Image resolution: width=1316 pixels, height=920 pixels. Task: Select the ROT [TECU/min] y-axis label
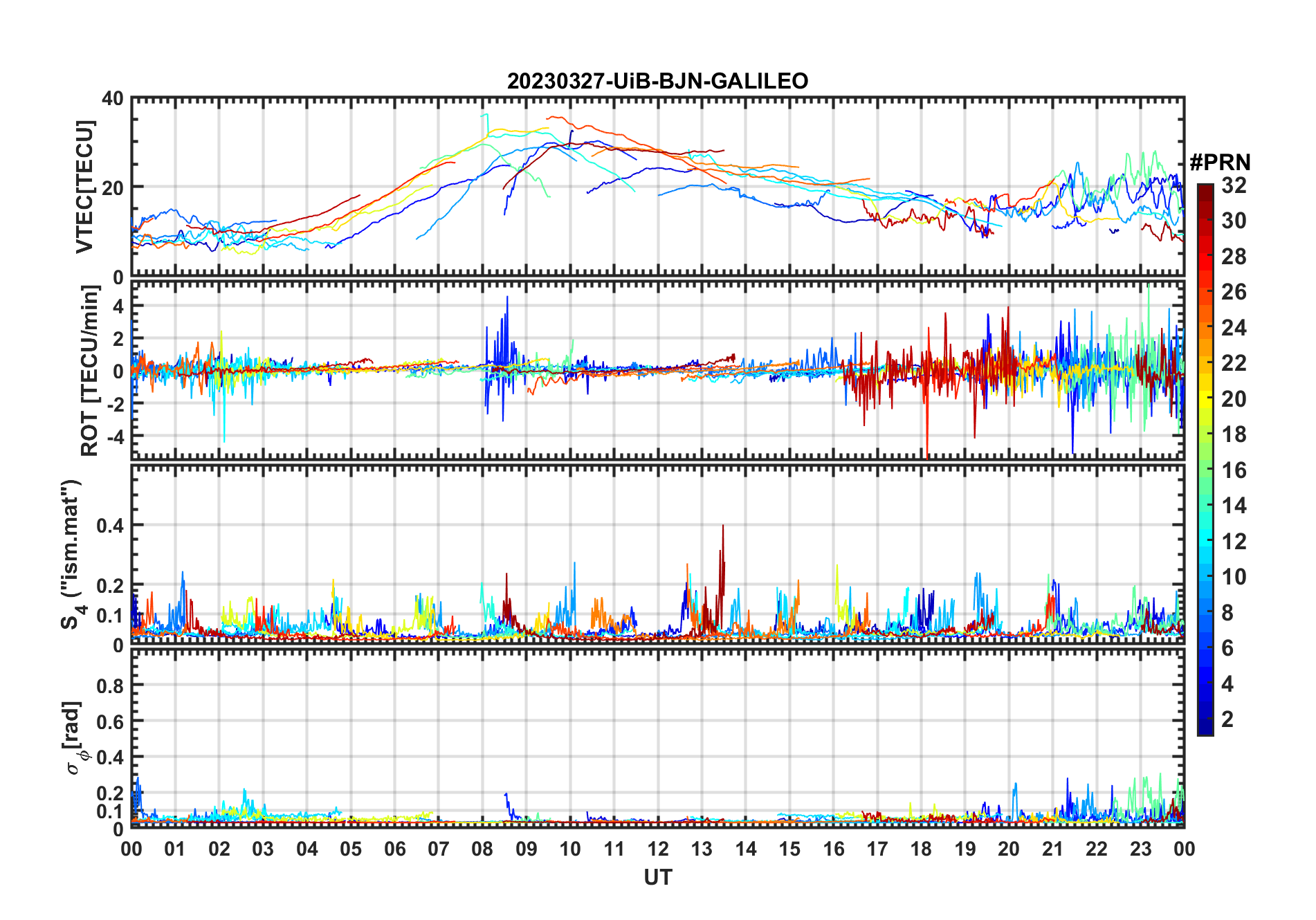(x=90, y=371)
